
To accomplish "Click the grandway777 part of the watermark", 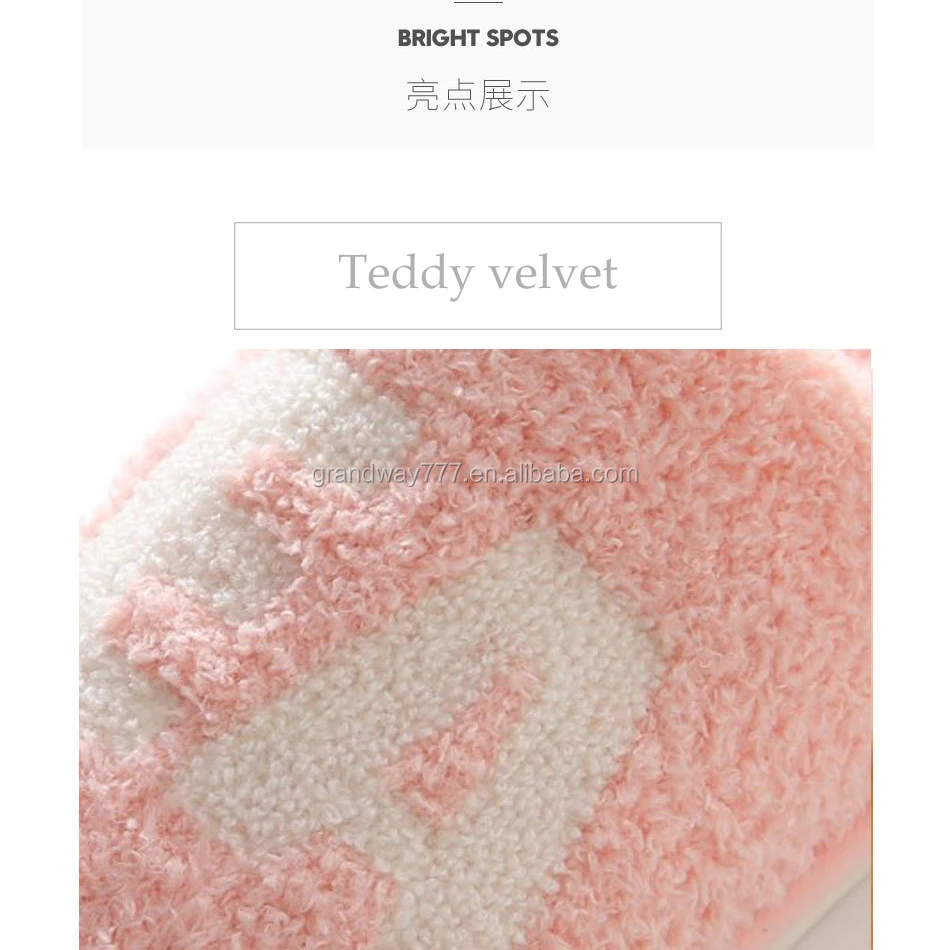I will (x=387, y=476).
